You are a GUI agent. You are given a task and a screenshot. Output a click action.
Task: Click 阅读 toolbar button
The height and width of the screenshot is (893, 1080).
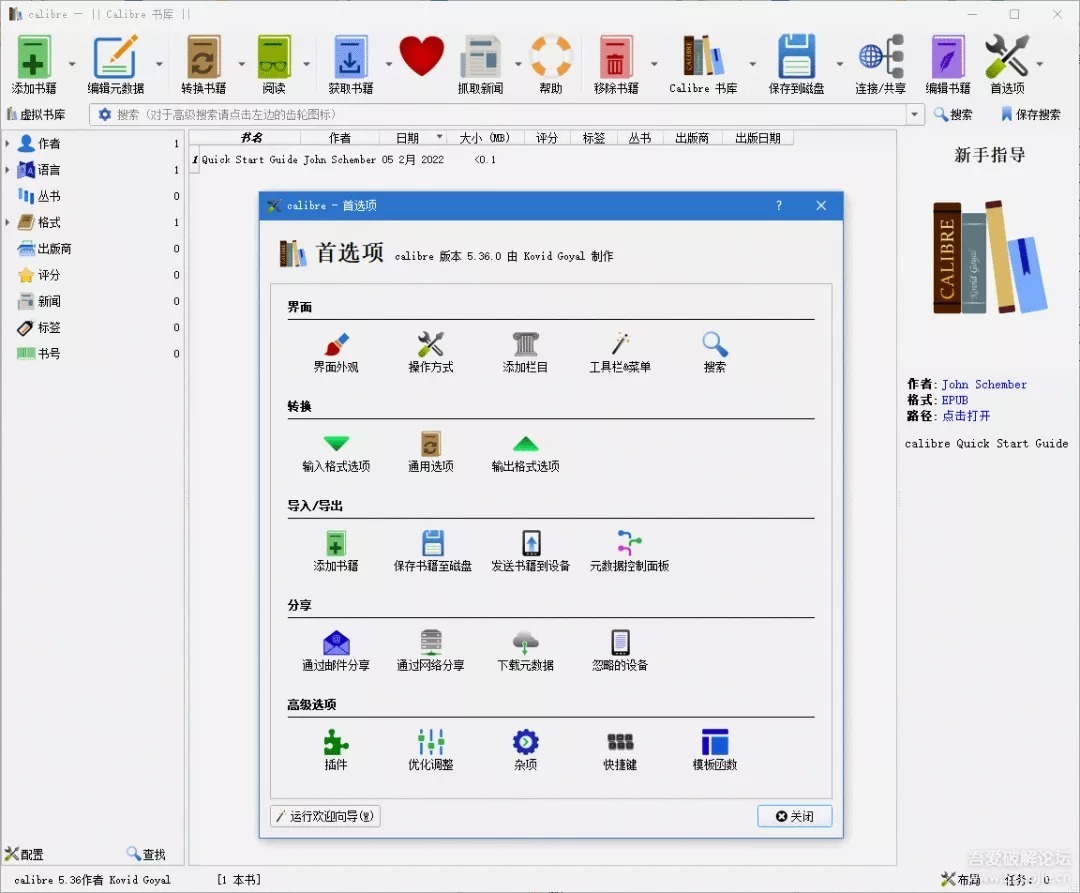274,64
